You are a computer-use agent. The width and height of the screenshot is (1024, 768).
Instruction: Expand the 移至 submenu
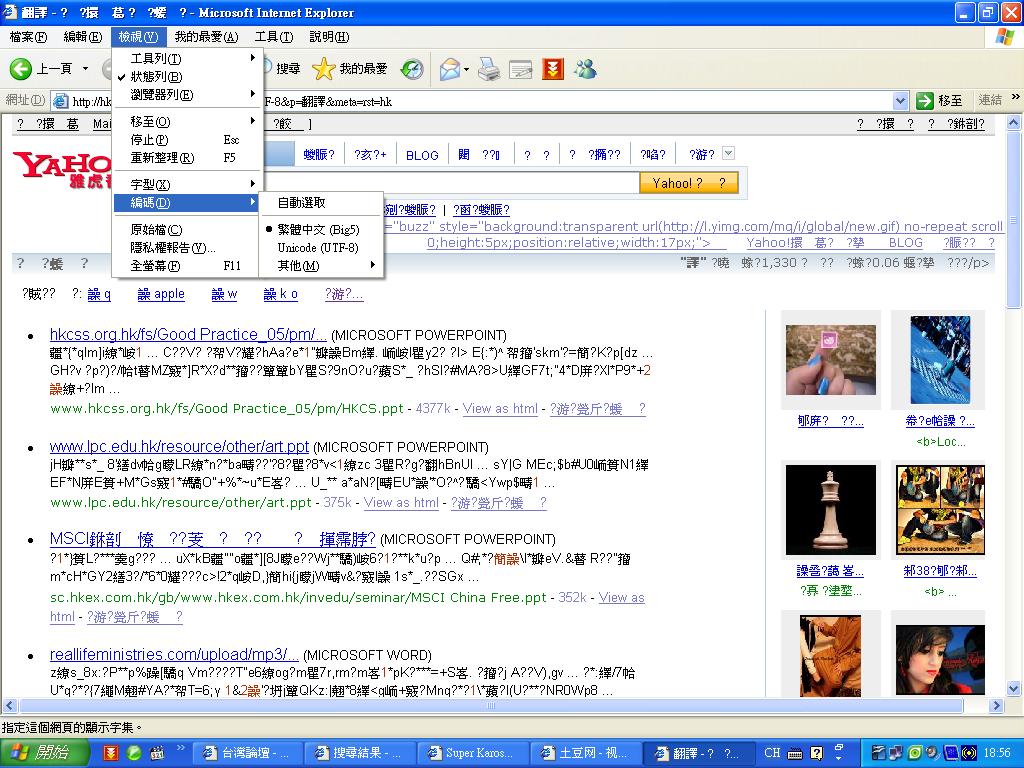(187, 121)
